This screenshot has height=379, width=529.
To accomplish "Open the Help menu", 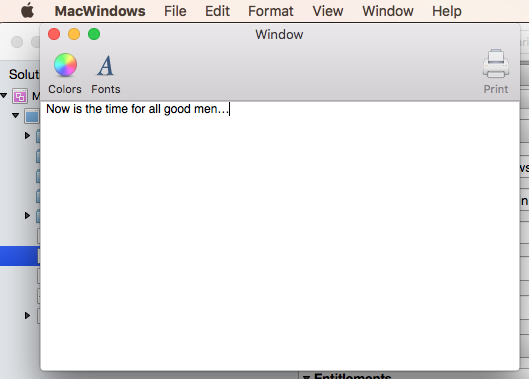I will click(x=447, y=11).
